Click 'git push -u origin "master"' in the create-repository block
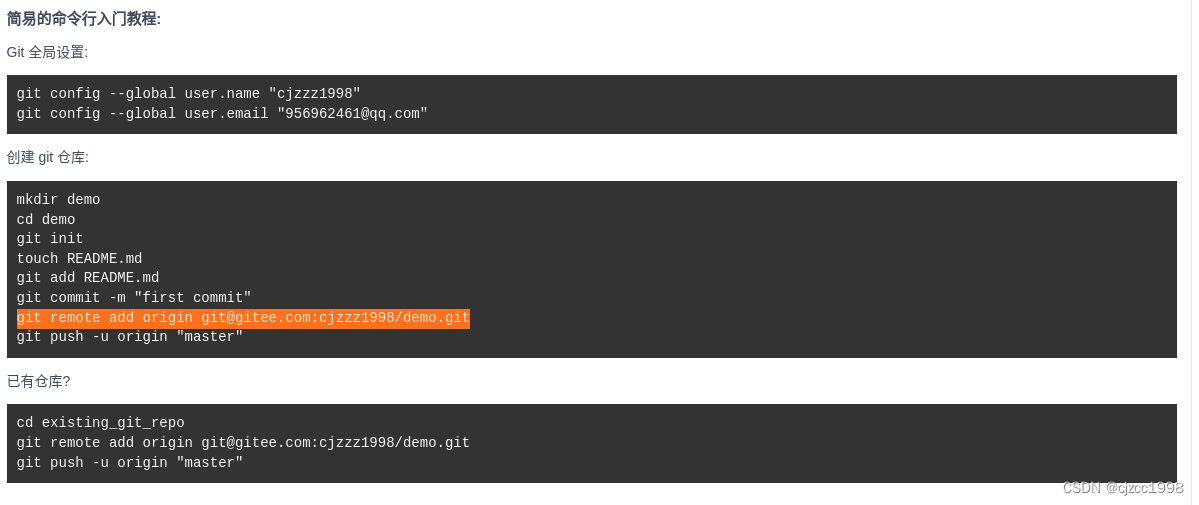Viewport: 1199px width, 505px height. pos(130,337)
